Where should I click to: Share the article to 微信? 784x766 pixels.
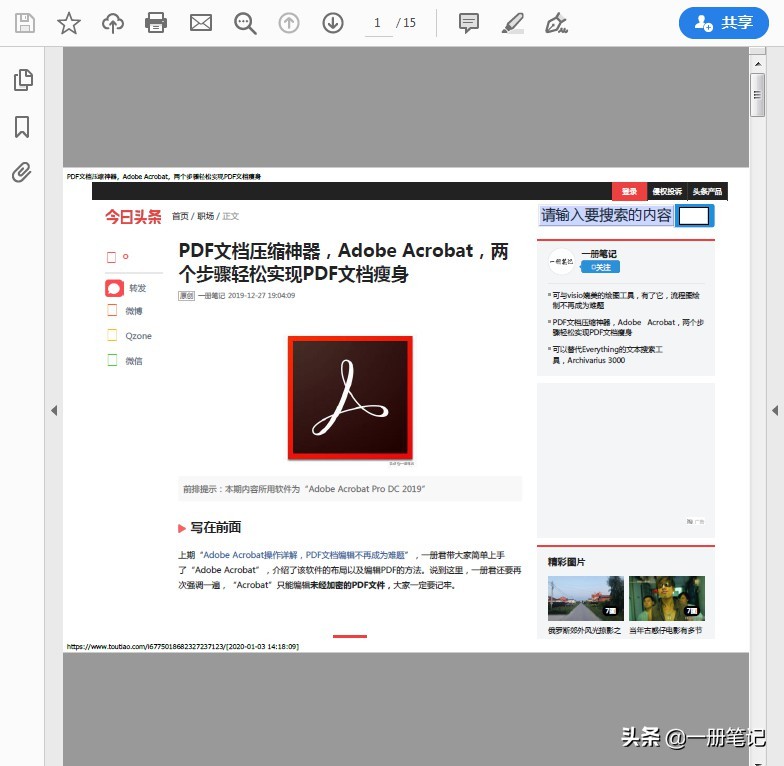(125, 360)
